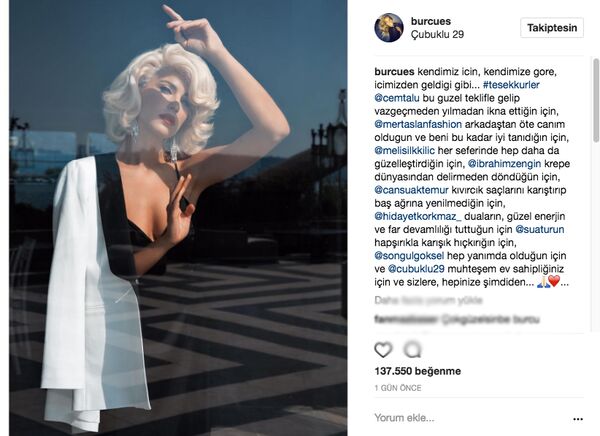600x436 pixels.
Task: Load more comments via blurred Daha fazla link
Action: [428, 300]
